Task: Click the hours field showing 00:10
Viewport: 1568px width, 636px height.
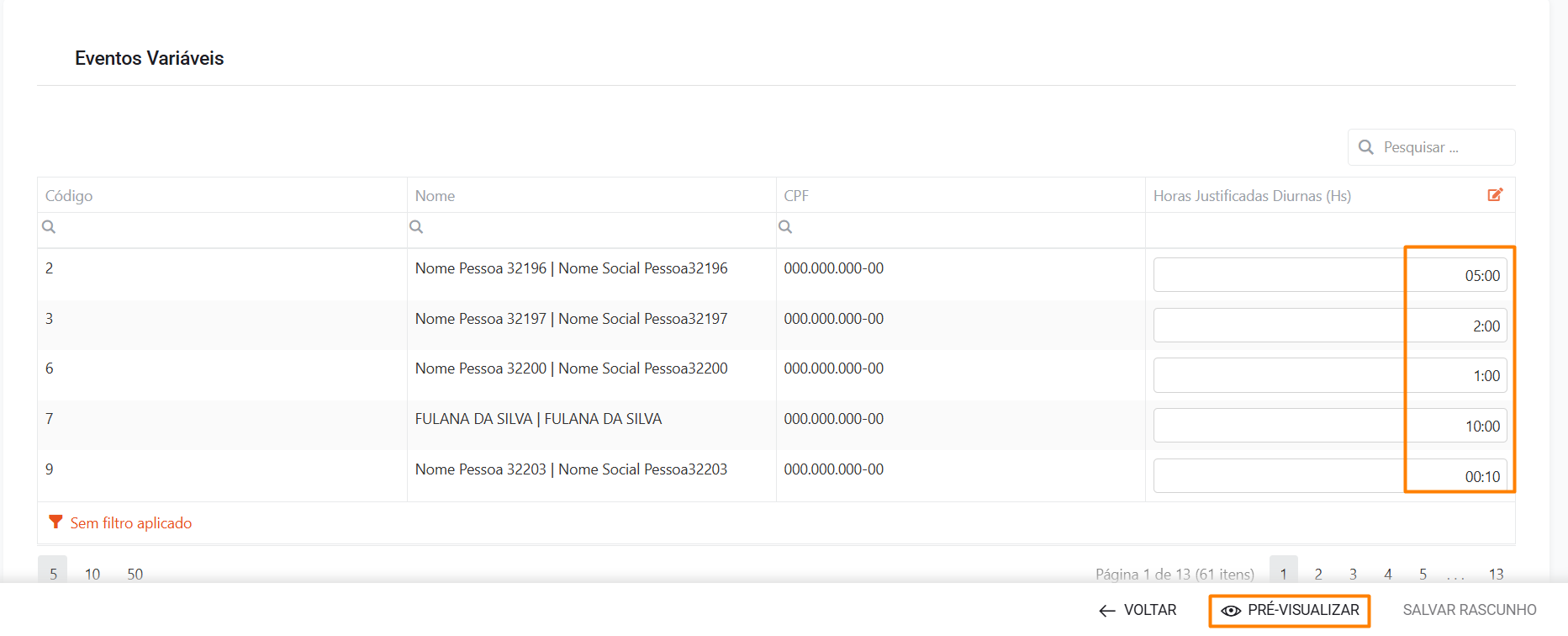Action: pyautogui.click(x=1329, y=476)
